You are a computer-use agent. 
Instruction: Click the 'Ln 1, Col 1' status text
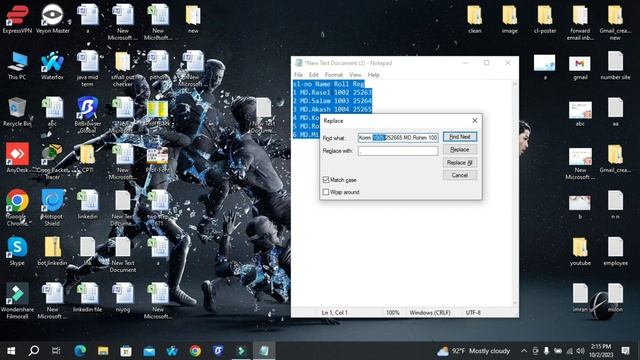[x=334, y=312]
